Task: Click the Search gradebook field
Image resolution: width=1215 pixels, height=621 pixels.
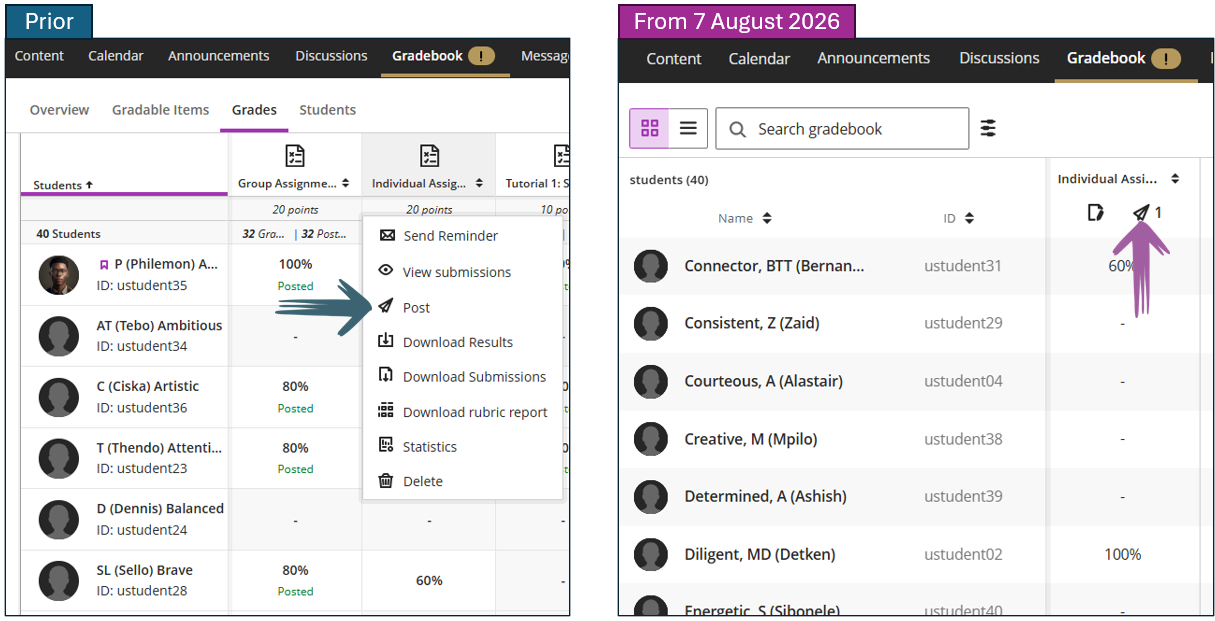Action: (x=842, y=128)
